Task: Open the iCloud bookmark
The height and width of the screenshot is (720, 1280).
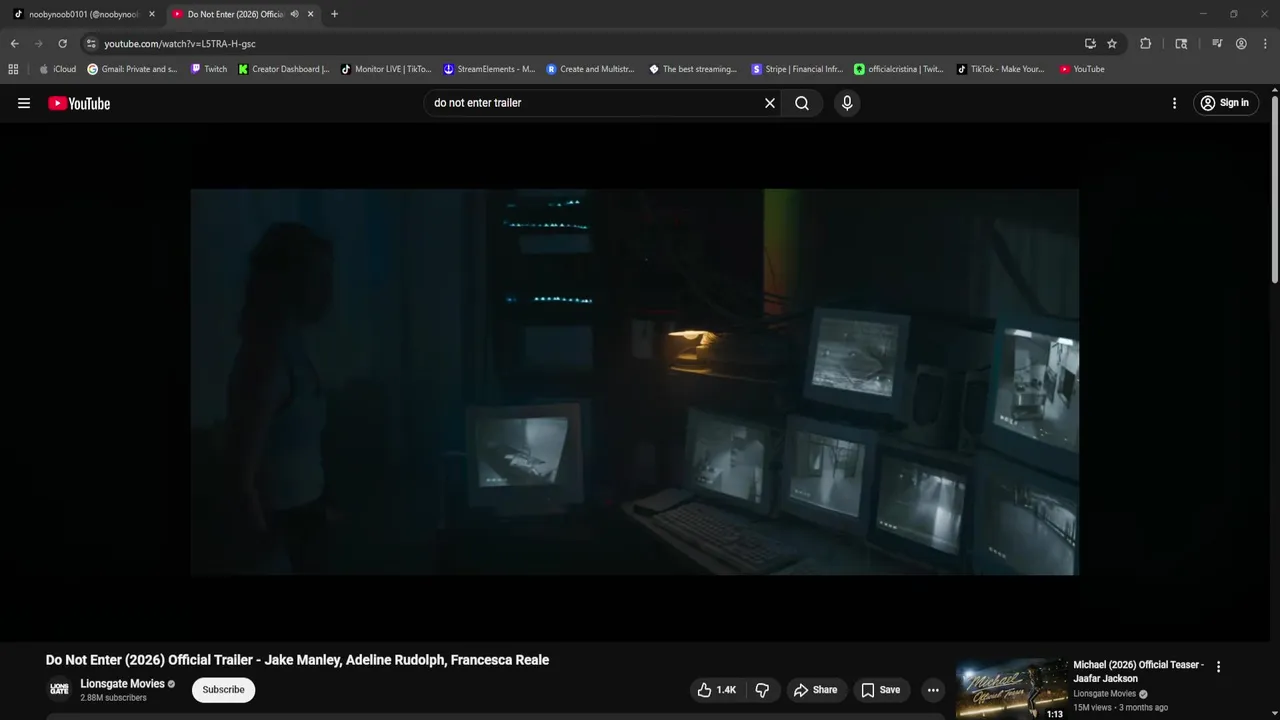Action: (x=57, y=69)
